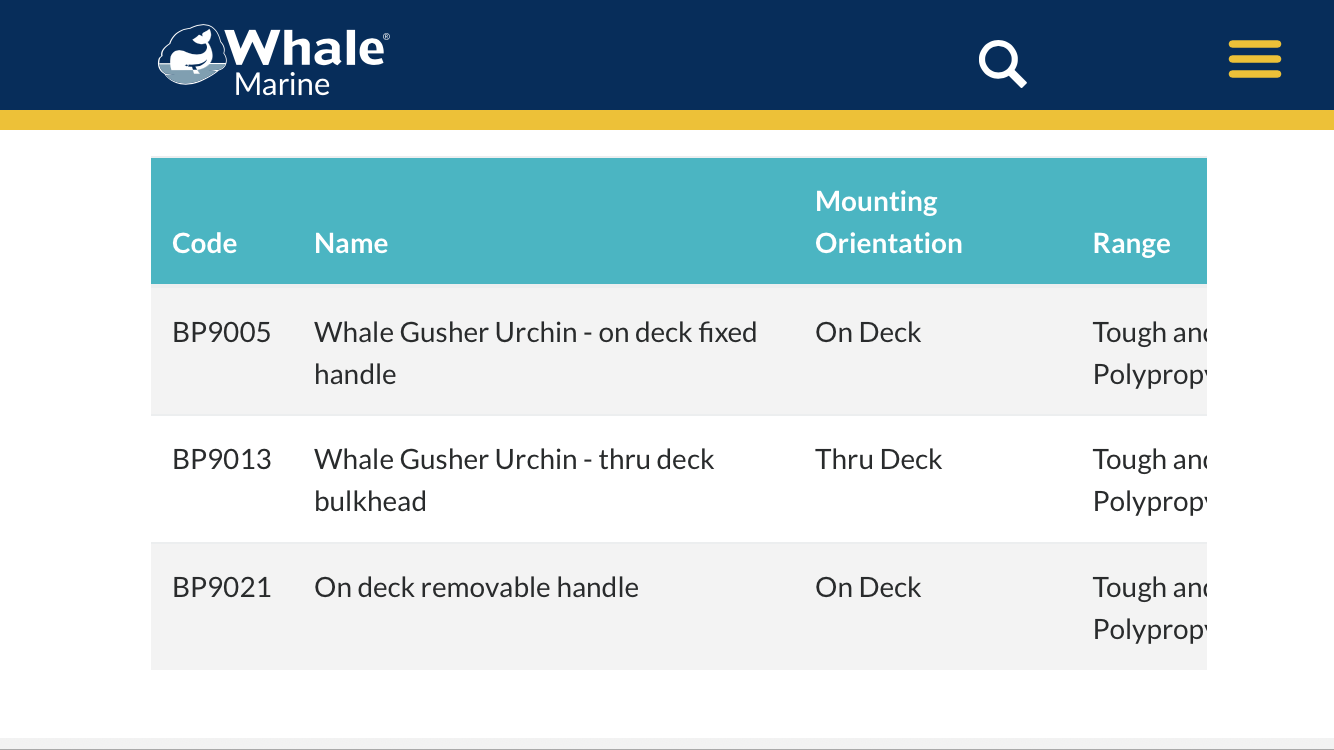The image size is (1334, 750).
Task: Click On deck removable handle name
Action: [x=476, y=587]
